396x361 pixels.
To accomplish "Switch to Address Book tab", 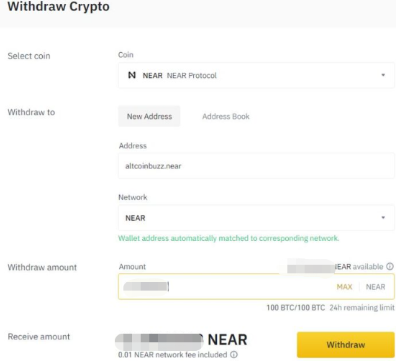I will pyautogui.click(x=226, y=116).
